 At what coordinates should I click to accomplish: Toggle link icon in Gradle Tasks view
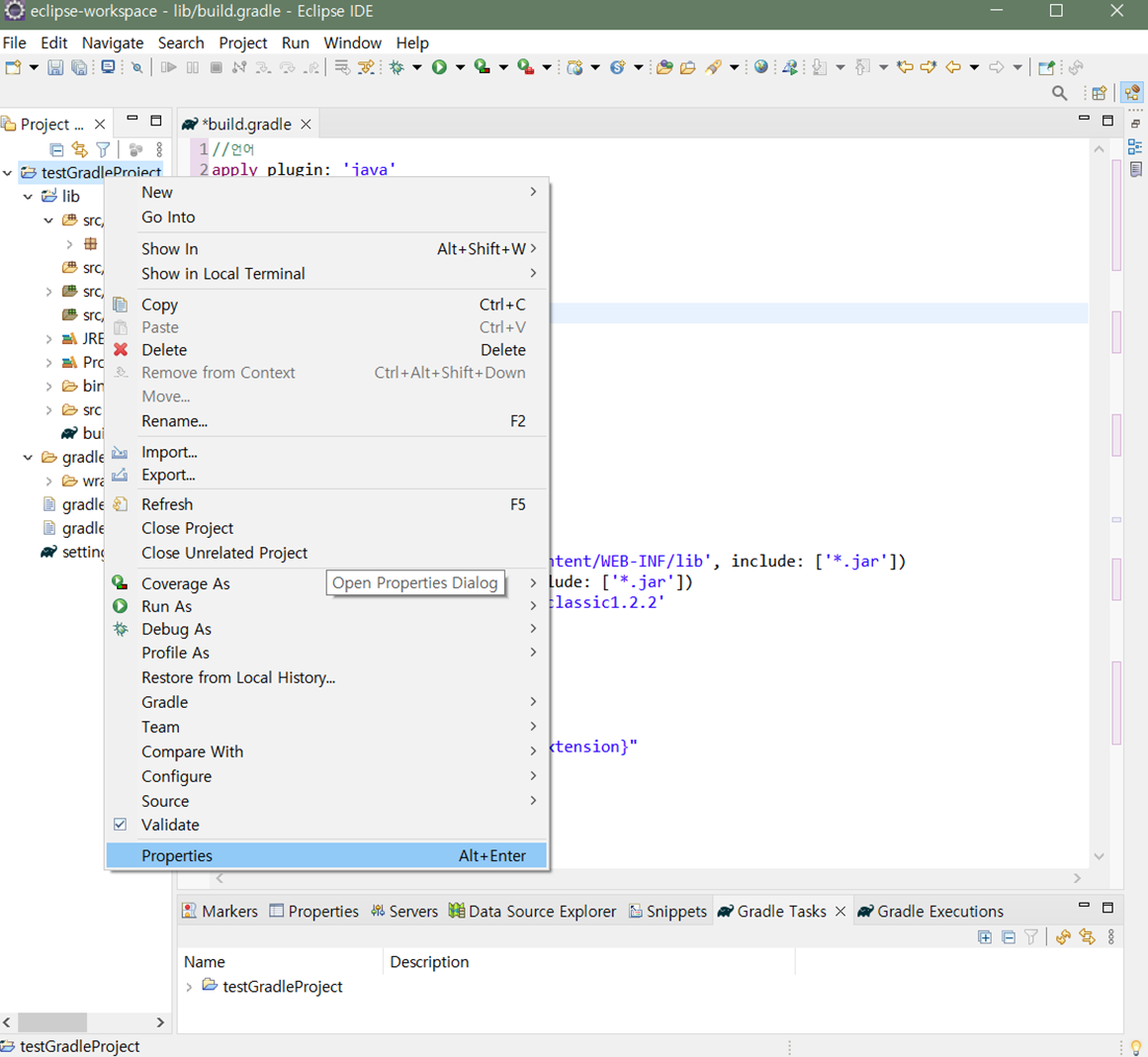[1088, 937]
